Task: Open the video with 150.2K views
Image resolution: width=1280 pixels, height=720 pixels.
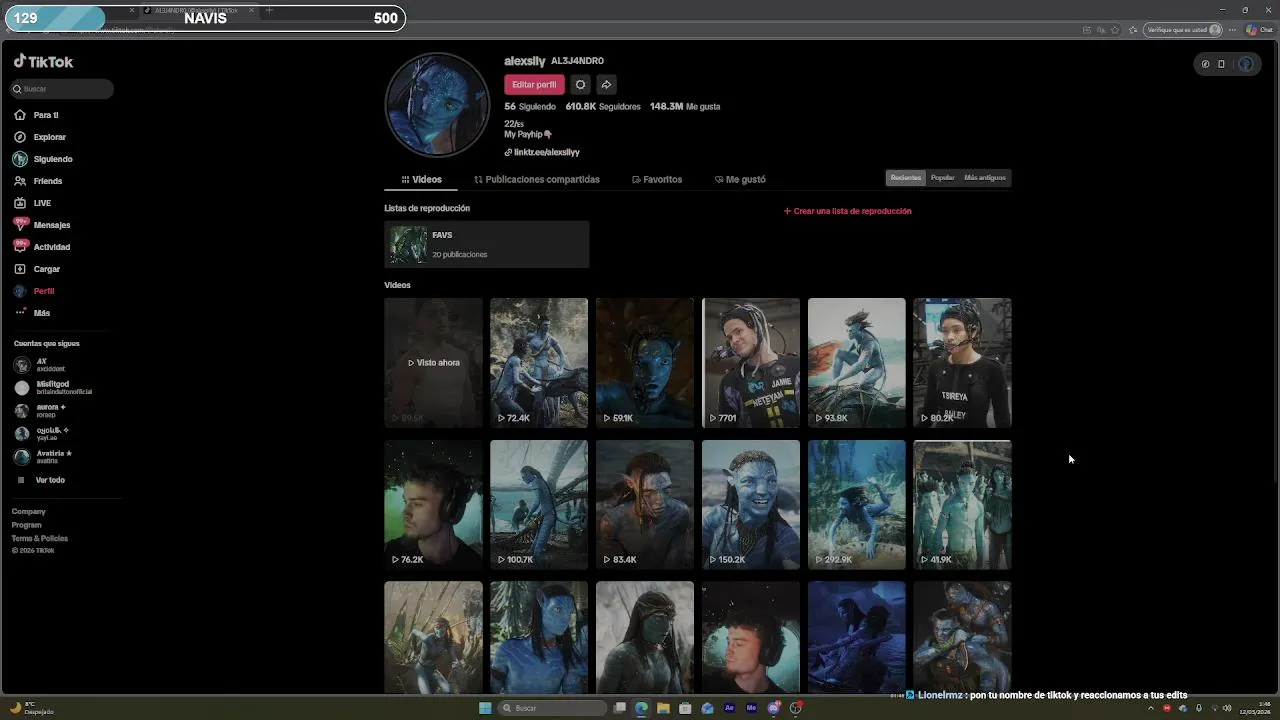Action: point(751,505)
